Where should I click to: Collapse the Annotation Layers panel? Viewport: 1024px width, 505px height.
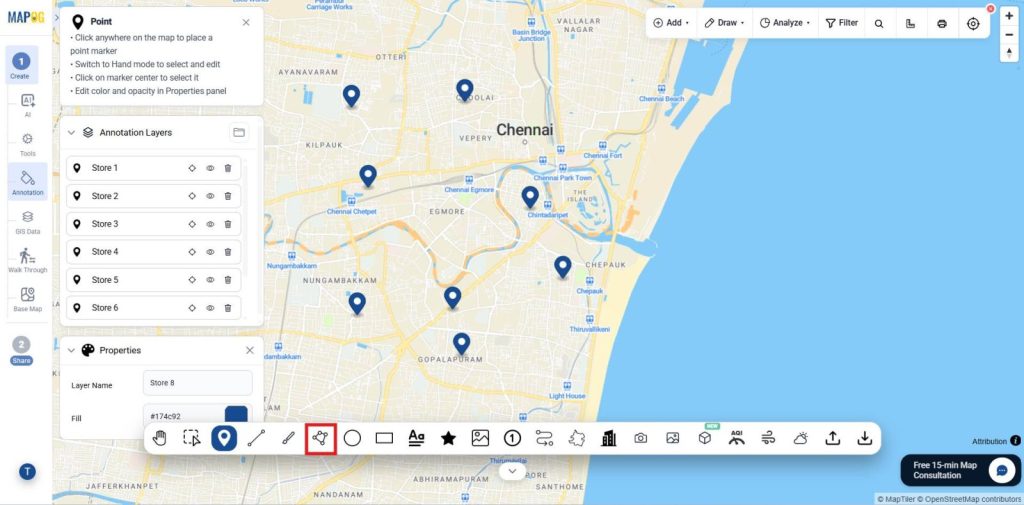[x=71, y=133]
